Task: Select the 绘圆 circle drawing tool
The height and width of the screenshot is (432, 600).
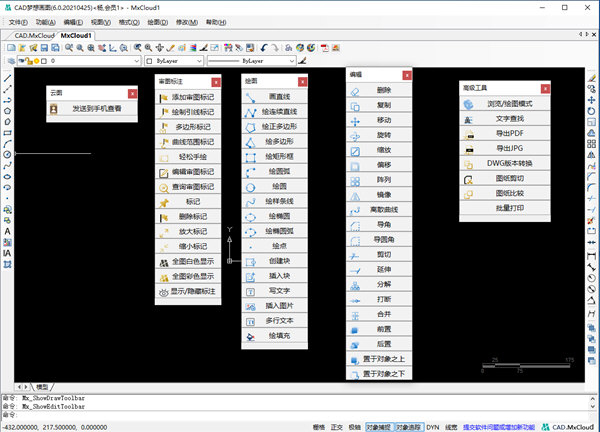Action: point(279,185)
